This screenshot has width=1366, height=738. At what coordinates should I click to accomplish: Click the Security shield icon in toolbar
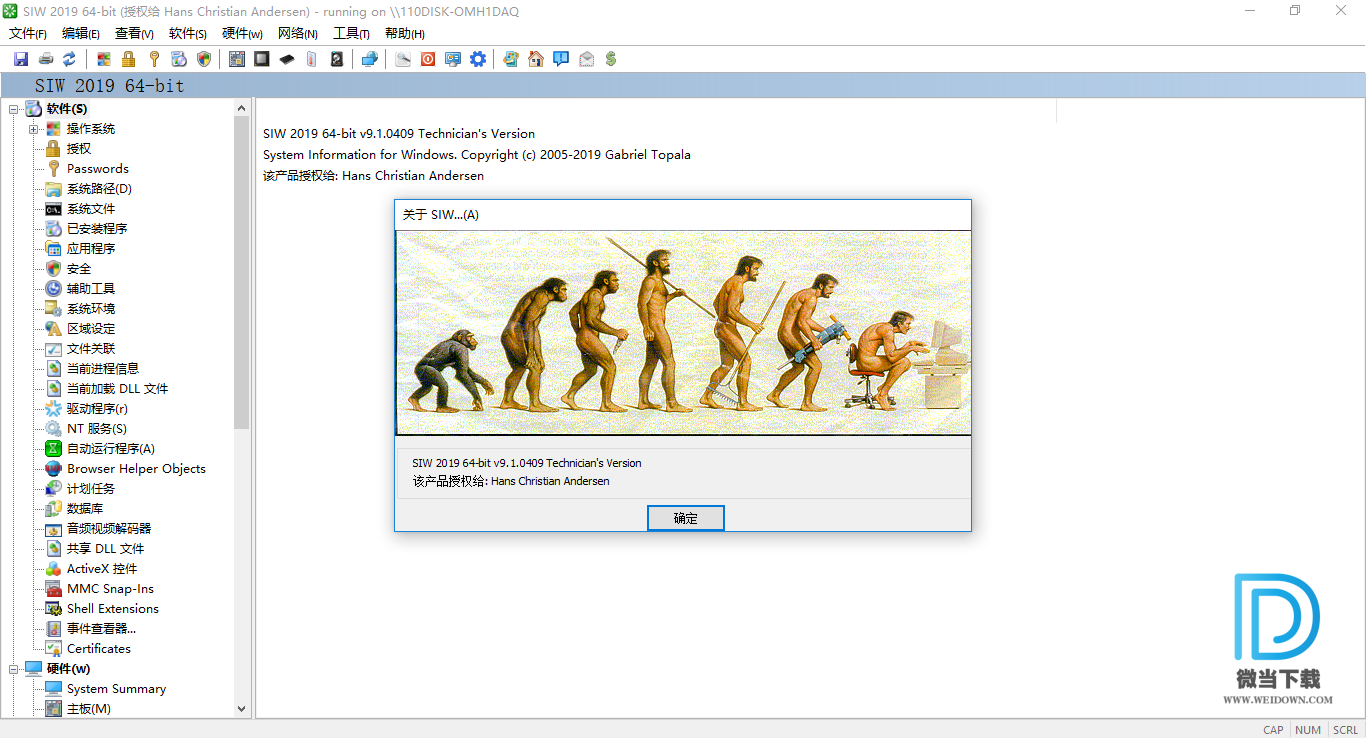click(x=204, y=59)
